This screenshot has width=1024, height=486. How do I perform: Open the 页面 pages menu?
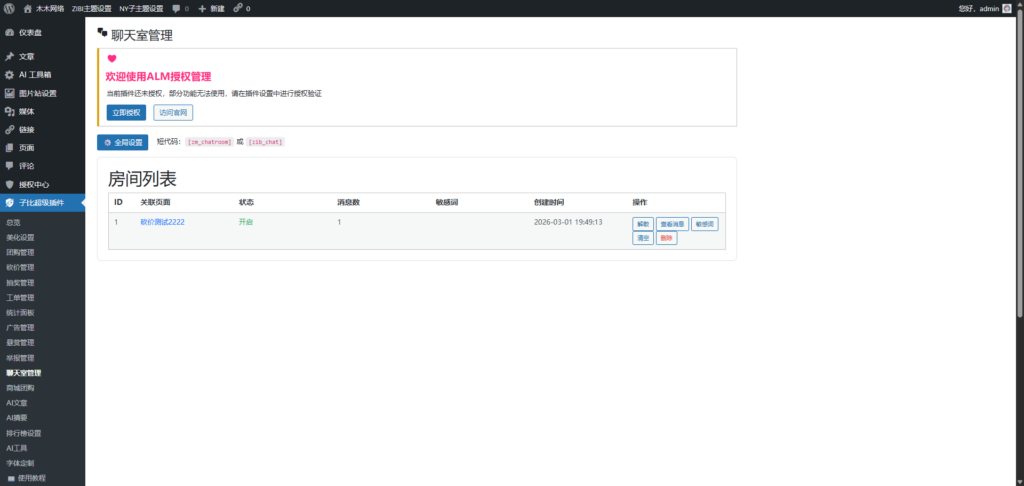27,147
